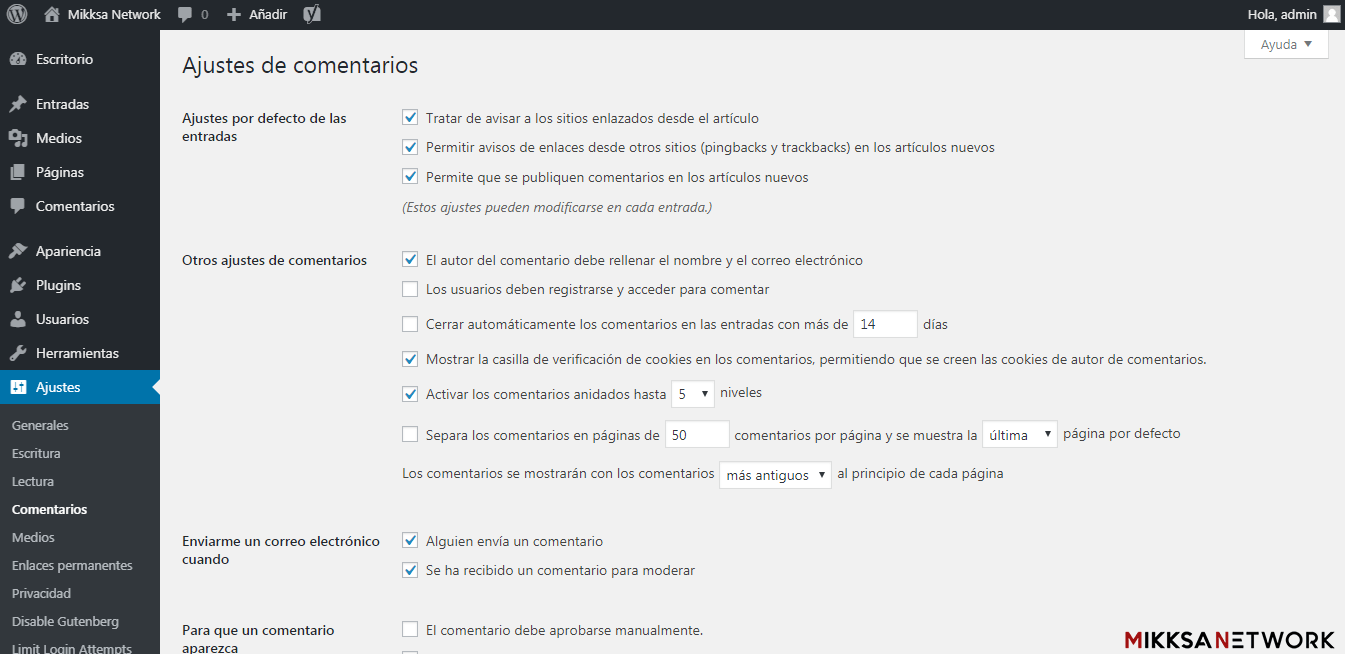Open Enlaces permanentes settings submenu

pyautogui.click(x=72, y=565)
